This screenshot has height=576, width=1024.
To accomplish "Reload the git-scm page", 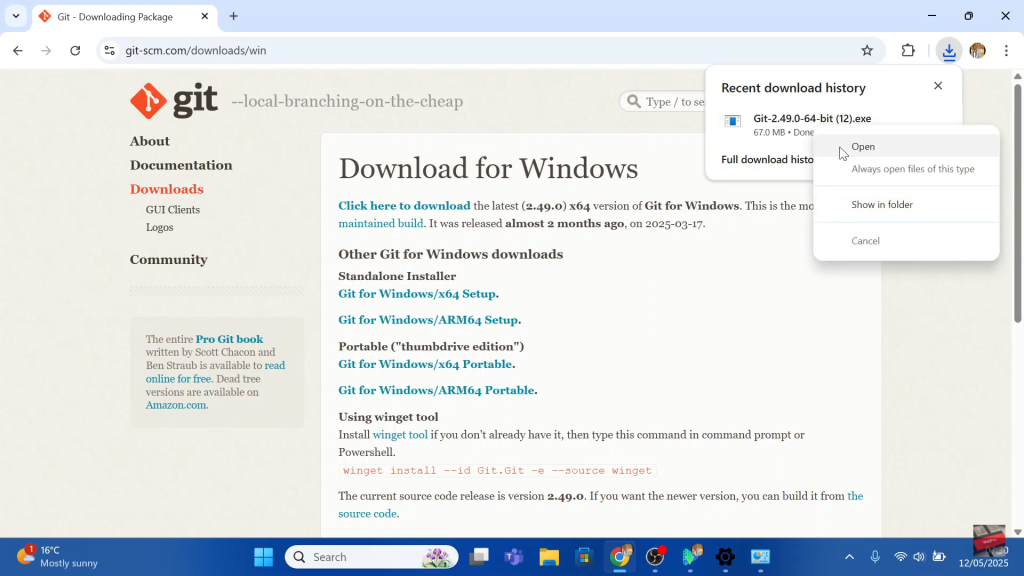I will click(75, 50).
